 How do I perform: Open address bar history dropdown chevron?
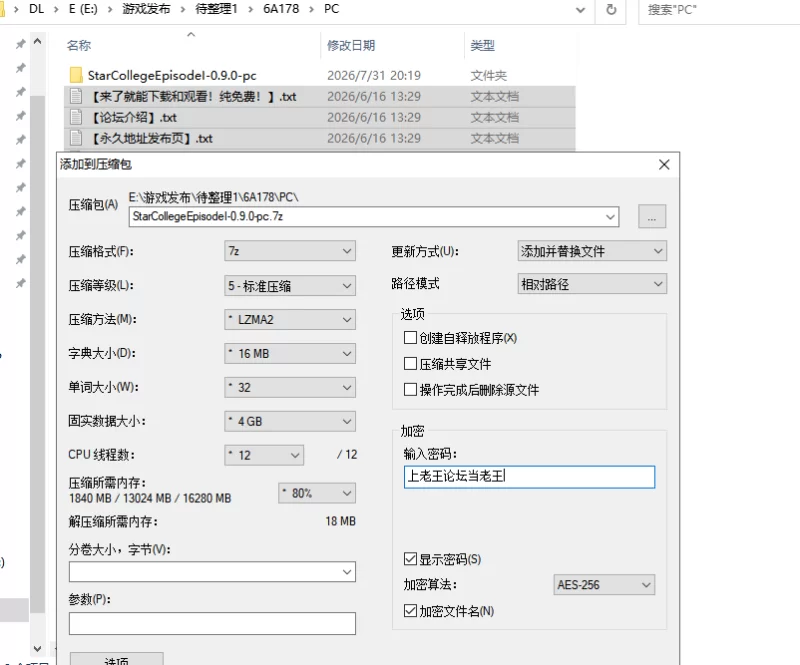[580, 10]
